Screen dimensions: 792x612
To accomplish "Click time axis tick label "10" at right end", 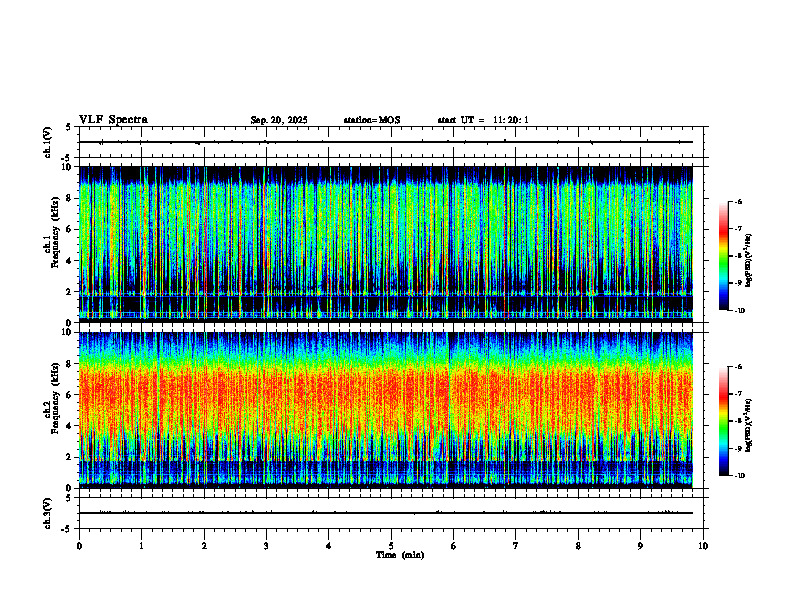I will tap(703, 546).
